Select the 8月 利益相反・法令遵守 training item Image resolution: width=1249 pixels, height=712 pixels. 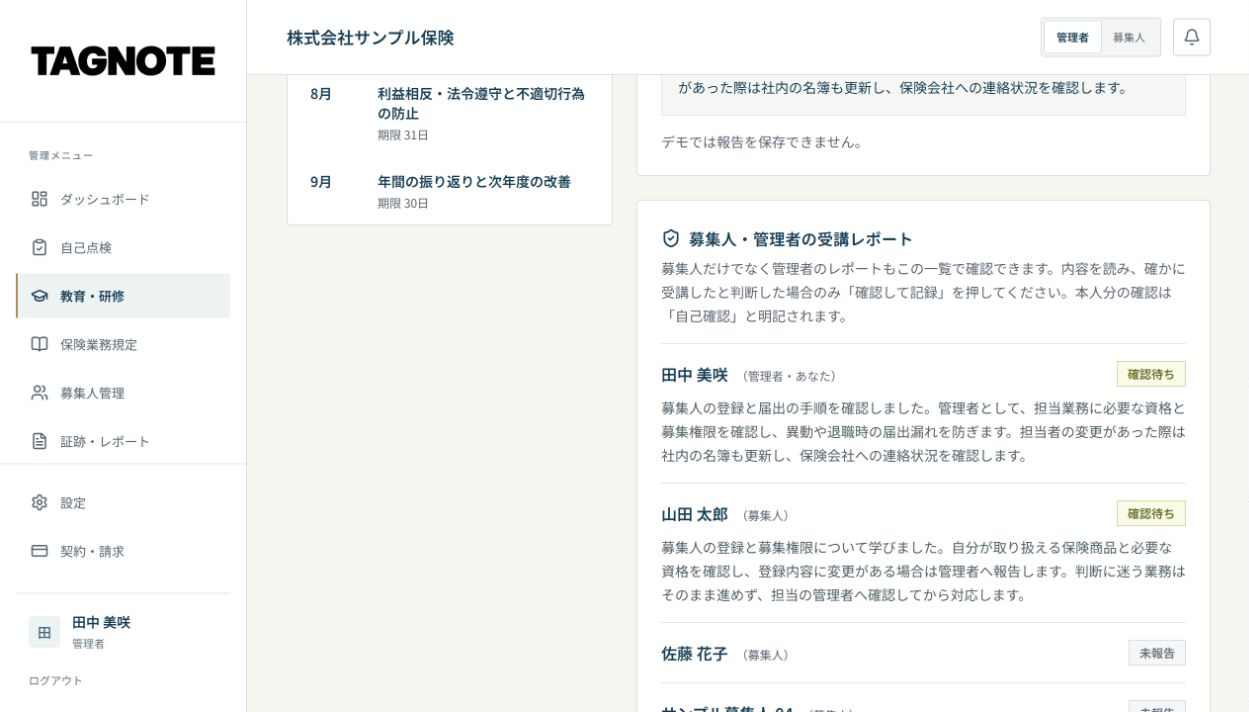click(449, 113)
